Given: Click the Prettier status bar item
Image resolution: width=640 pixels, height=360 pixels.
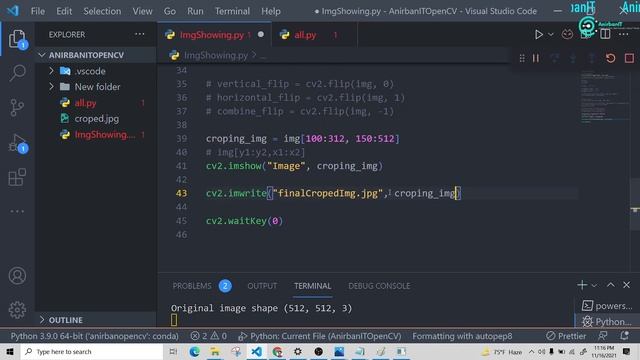Looking at the screenshot, I should (x=566, y=336).
